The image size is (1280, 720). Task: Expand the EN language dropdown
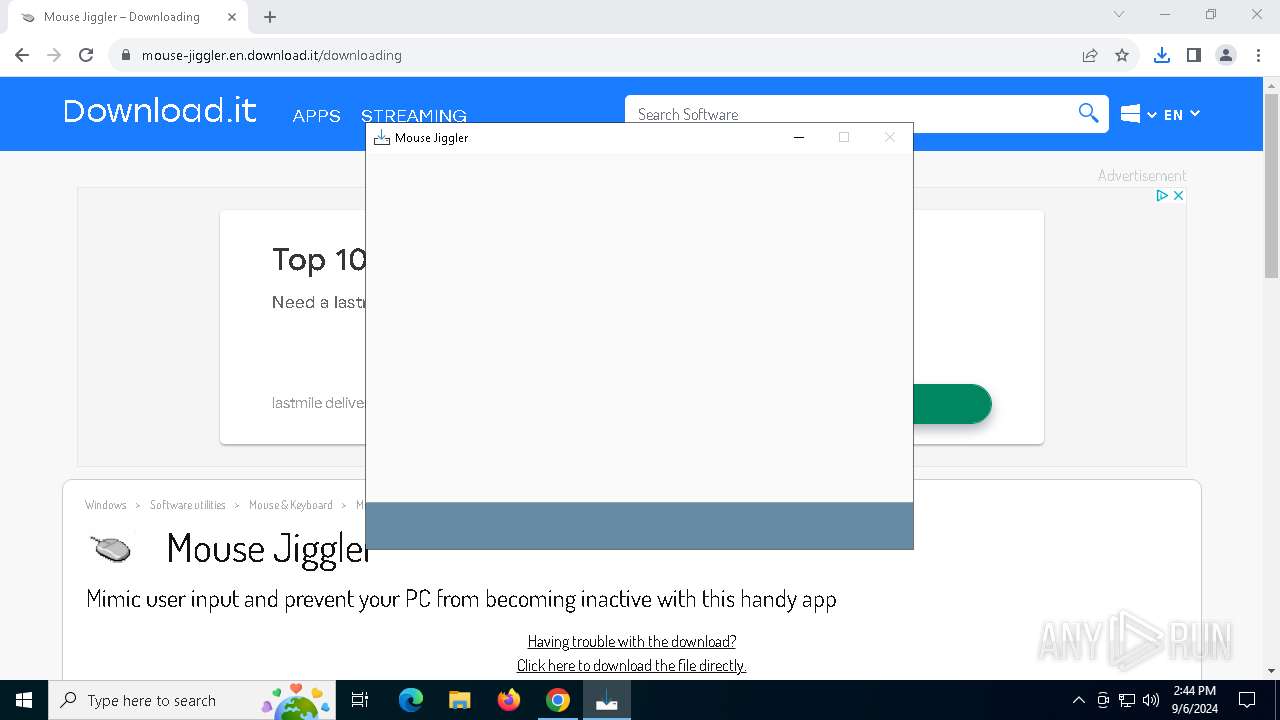1182,114
